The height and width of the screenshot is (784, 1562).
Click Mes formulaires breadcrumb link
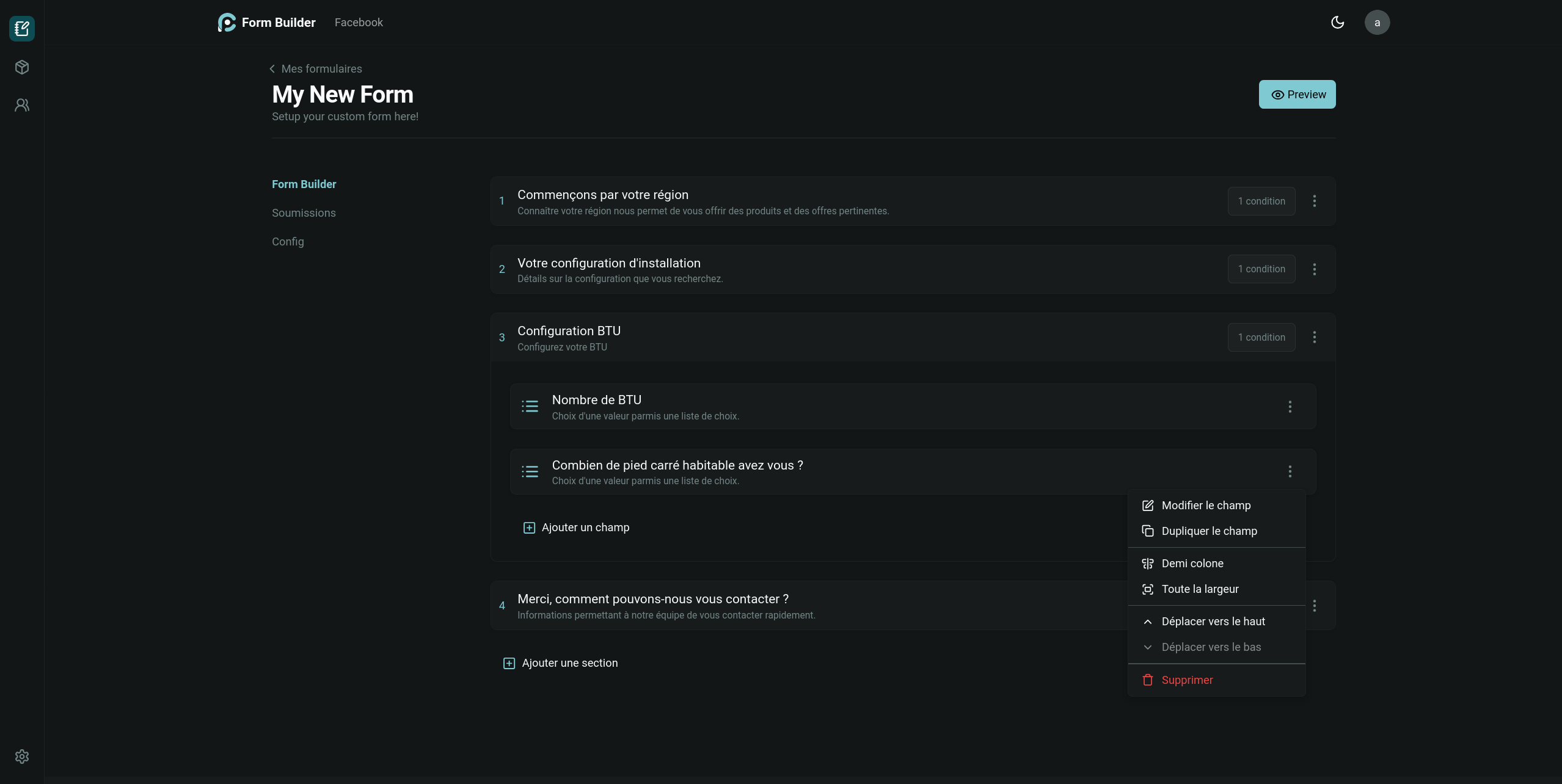point(316,69)
